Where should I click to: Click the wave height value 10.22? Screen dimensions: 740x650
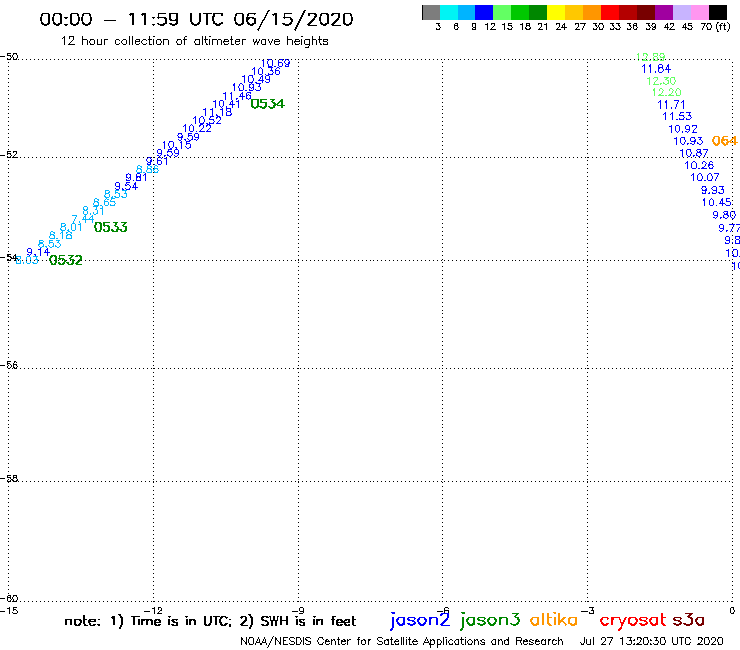click(197, 128)
